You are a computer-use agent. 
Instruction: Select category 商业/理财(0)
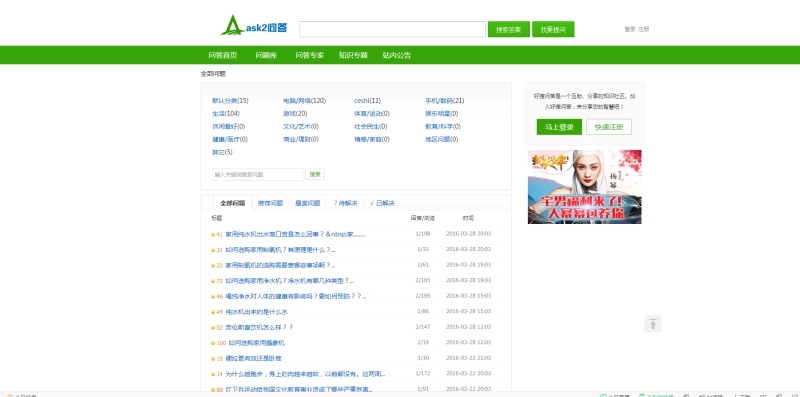301,139
